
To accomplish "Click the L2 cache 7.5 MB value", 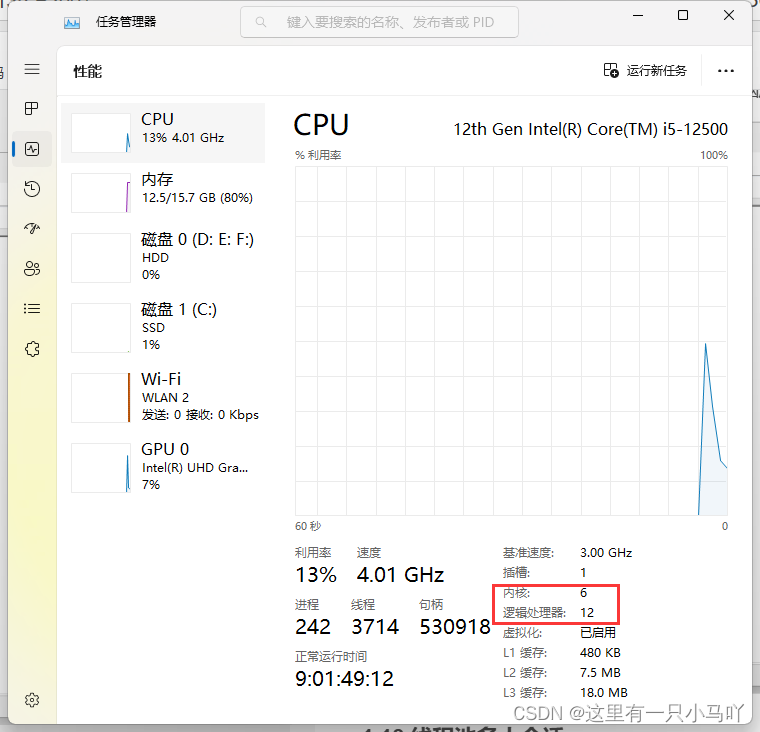I will 600,673.
